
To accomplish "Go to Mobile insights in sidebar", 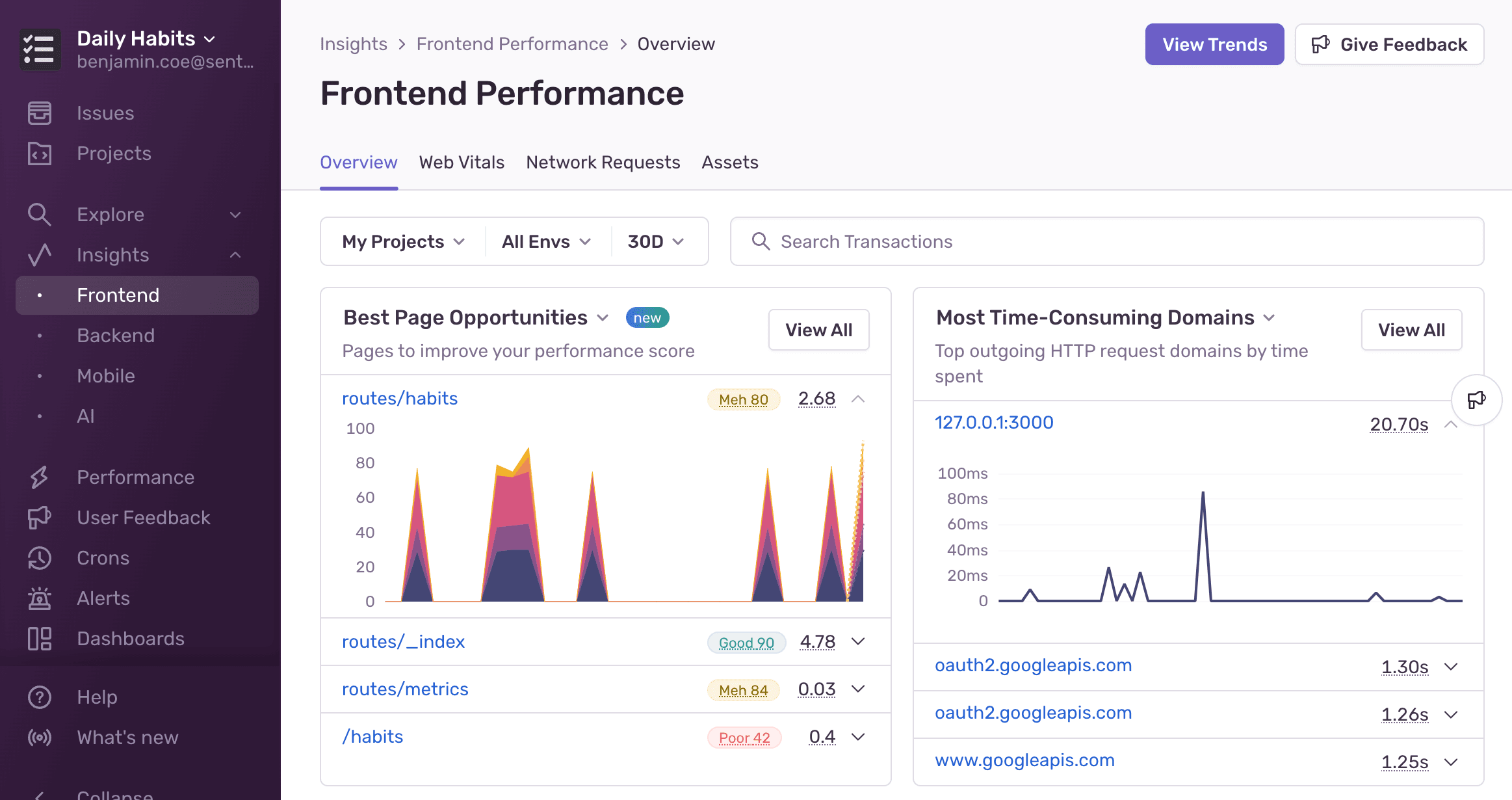I will (106, 376).
